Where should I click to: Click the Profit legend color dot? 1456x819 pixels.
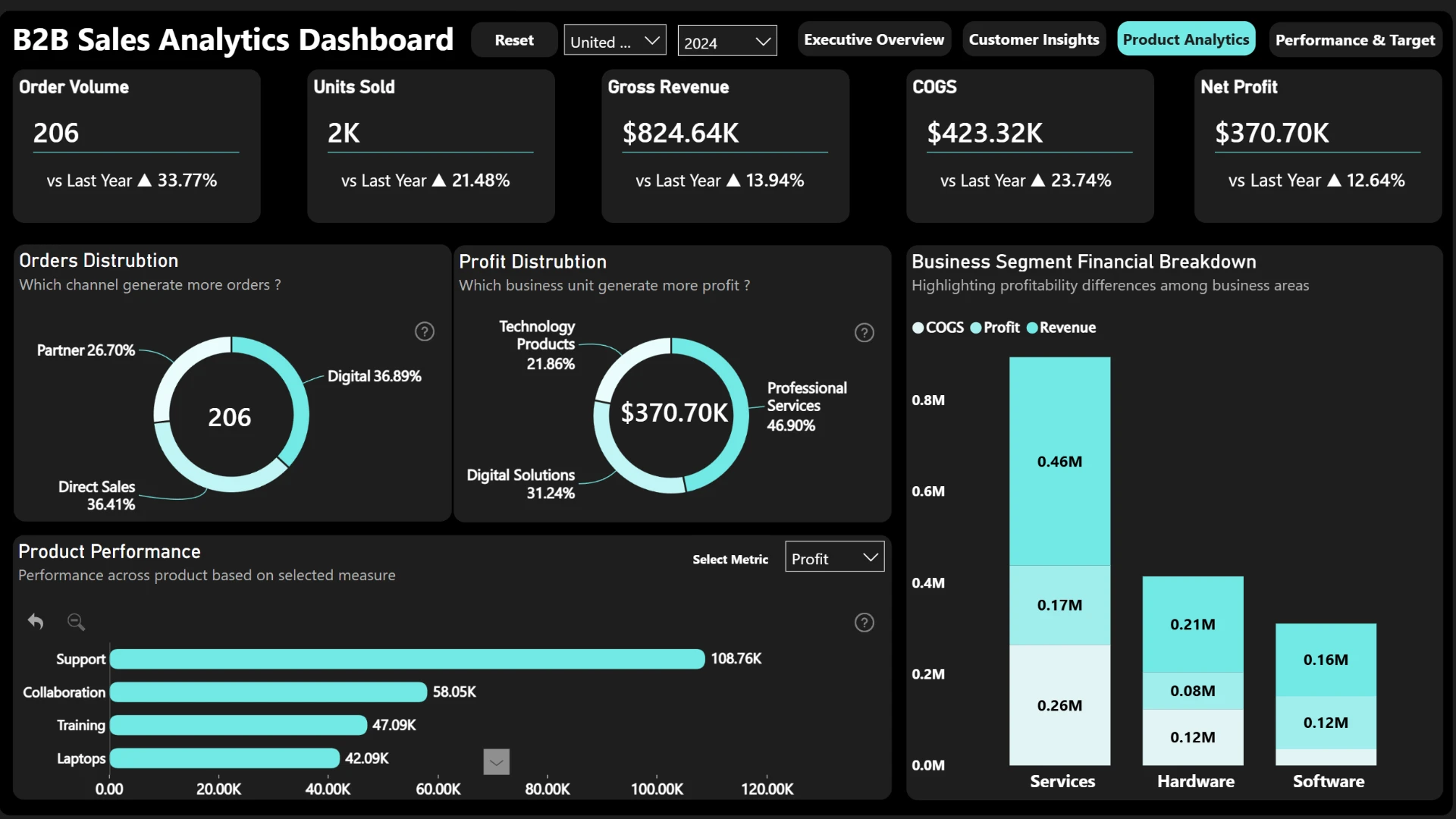point(976,328)
